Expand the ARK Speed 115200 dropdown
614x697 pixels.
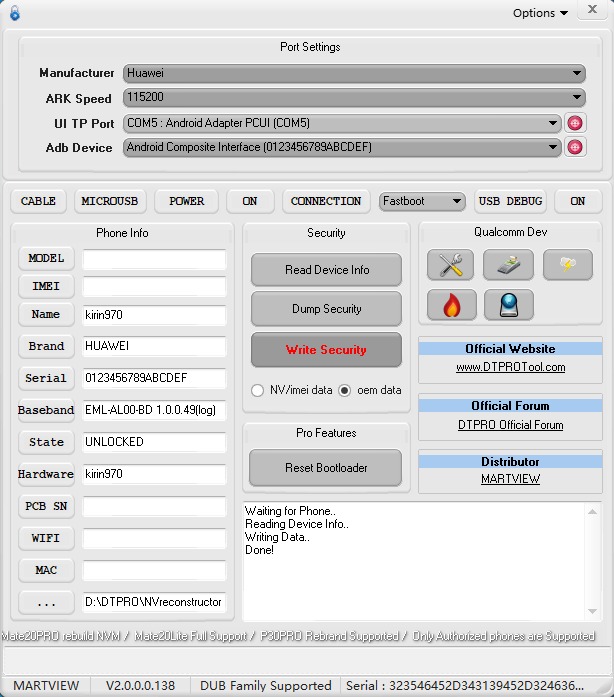click(354, 98)
